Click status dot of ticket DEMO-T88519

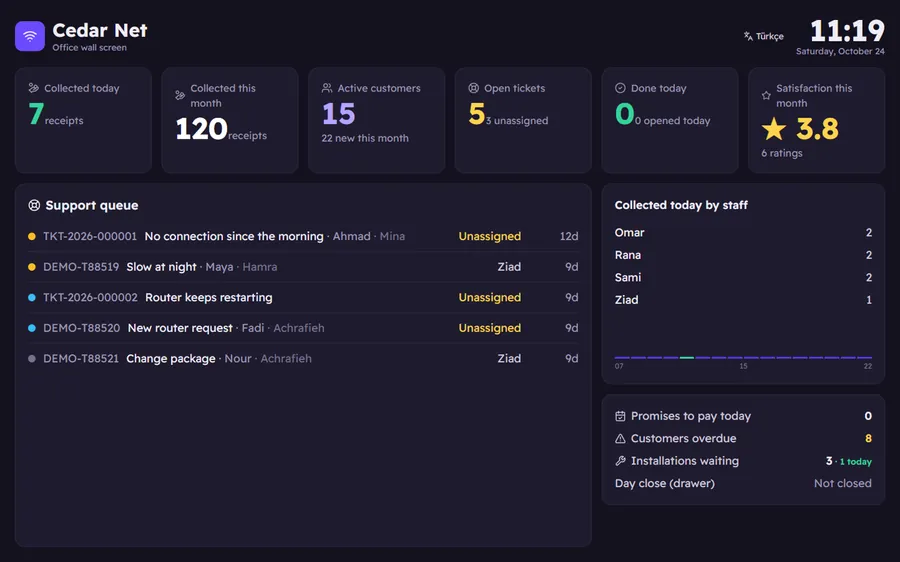click(x=32, y=267)
